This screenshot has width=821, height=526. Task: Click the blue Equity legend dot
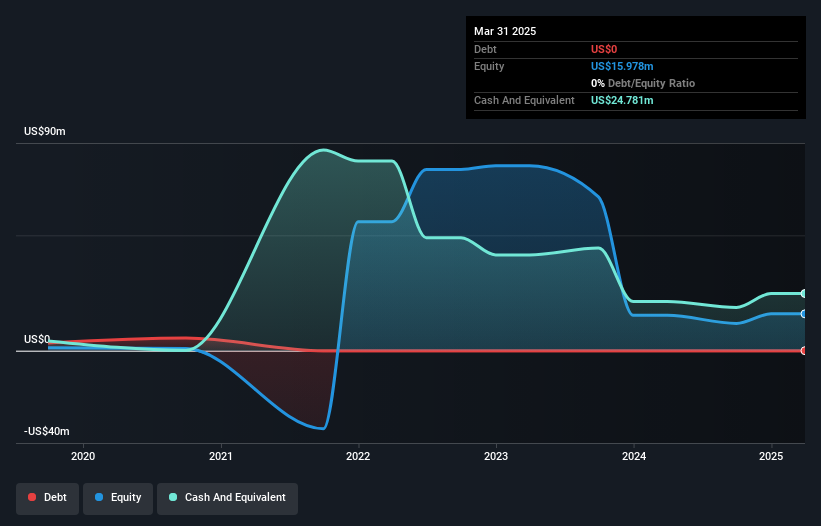(99, 497)
